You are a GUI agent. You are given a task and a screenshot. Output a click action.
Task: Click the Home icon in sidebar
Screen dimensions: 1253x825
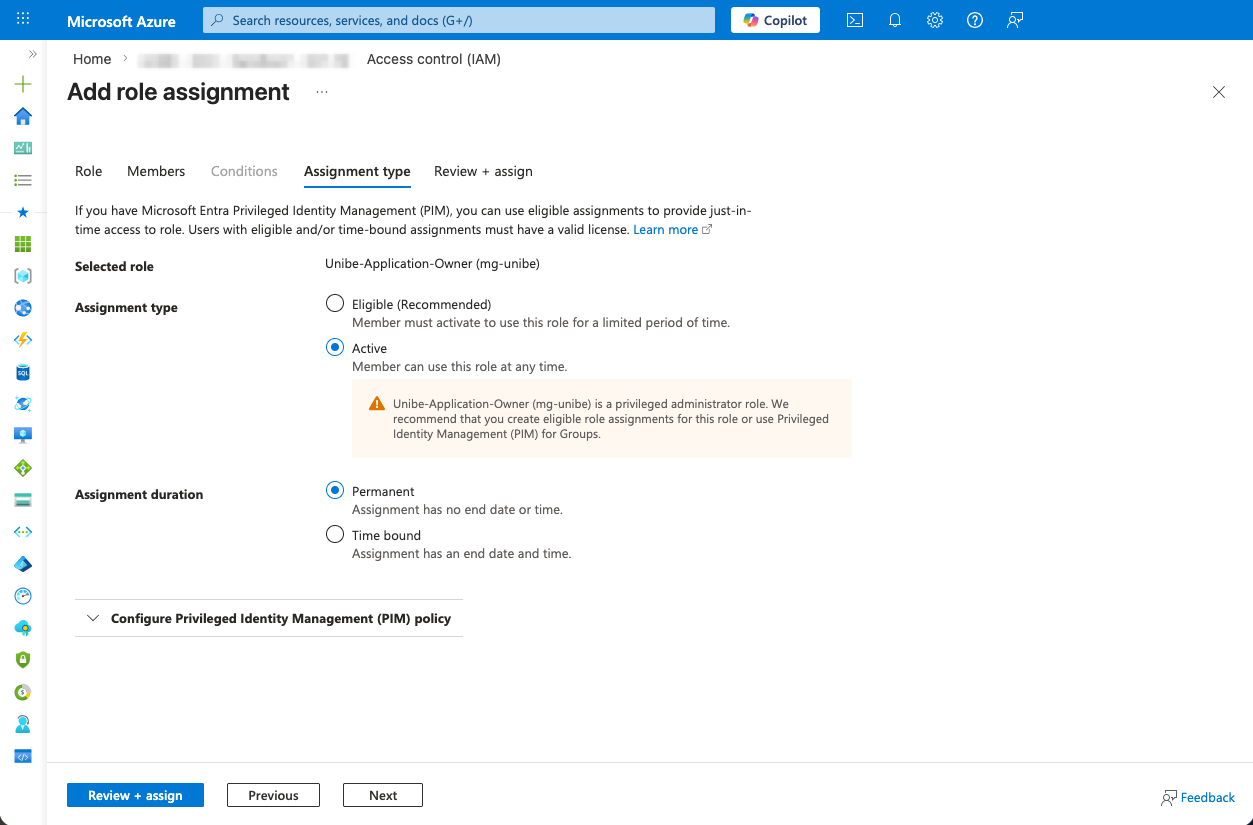(x=23, y=116)
